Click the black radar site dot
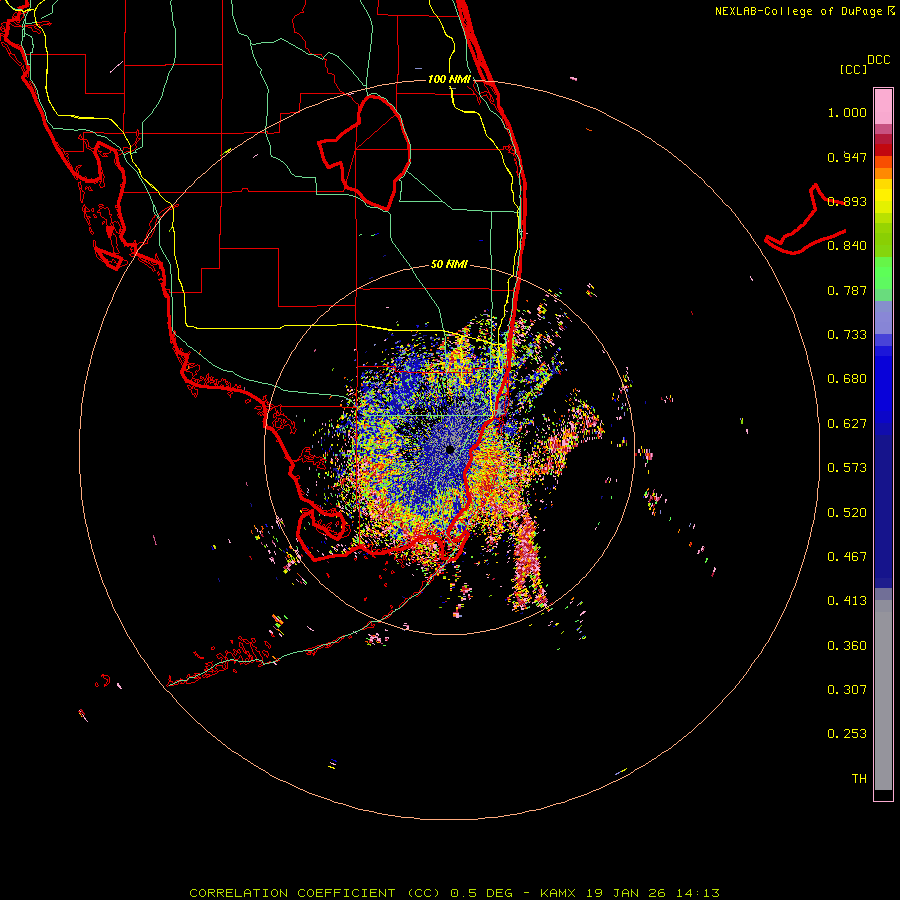This screenshot has width=900, height=900. point(450,449)
